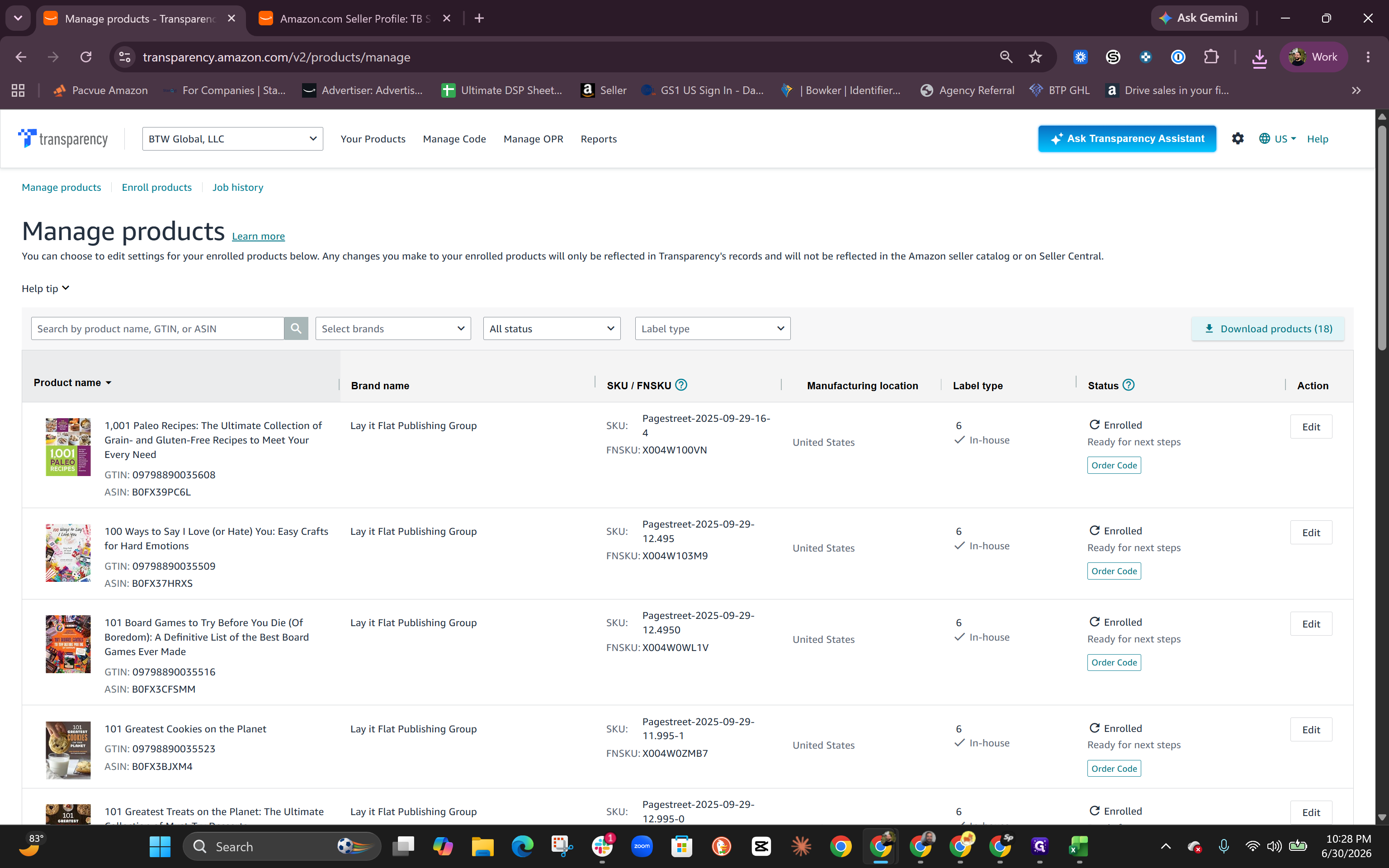The height and width of the screenshot is (868, 1389).
Task: Open the US region dropdown
Action: point(1278,139)
